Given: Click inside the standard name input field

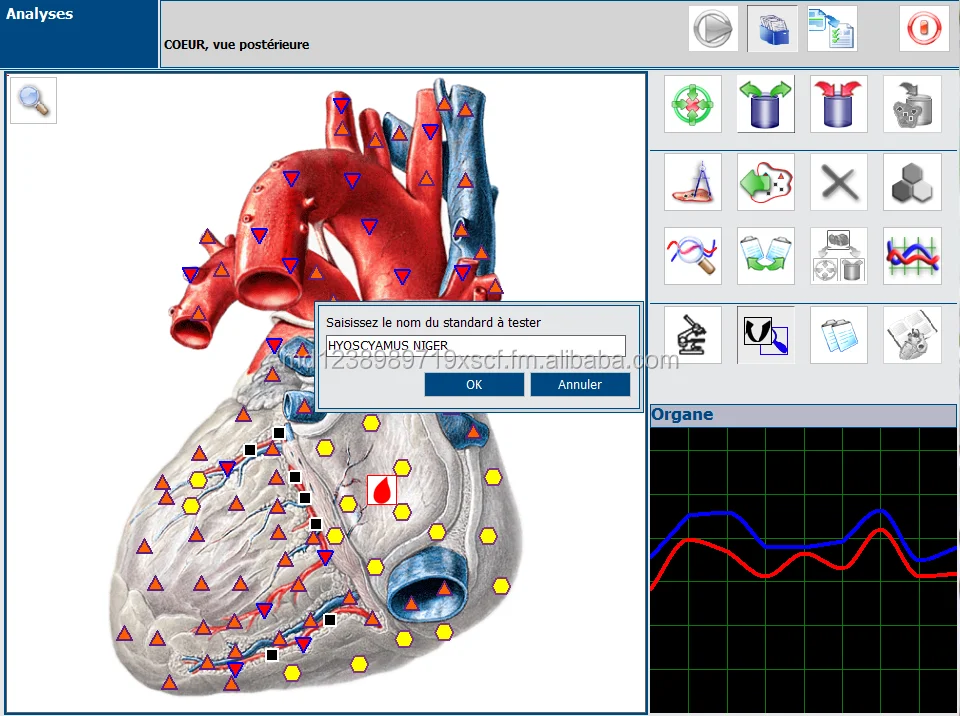Looking at the screenshot, I should [477, 346].
